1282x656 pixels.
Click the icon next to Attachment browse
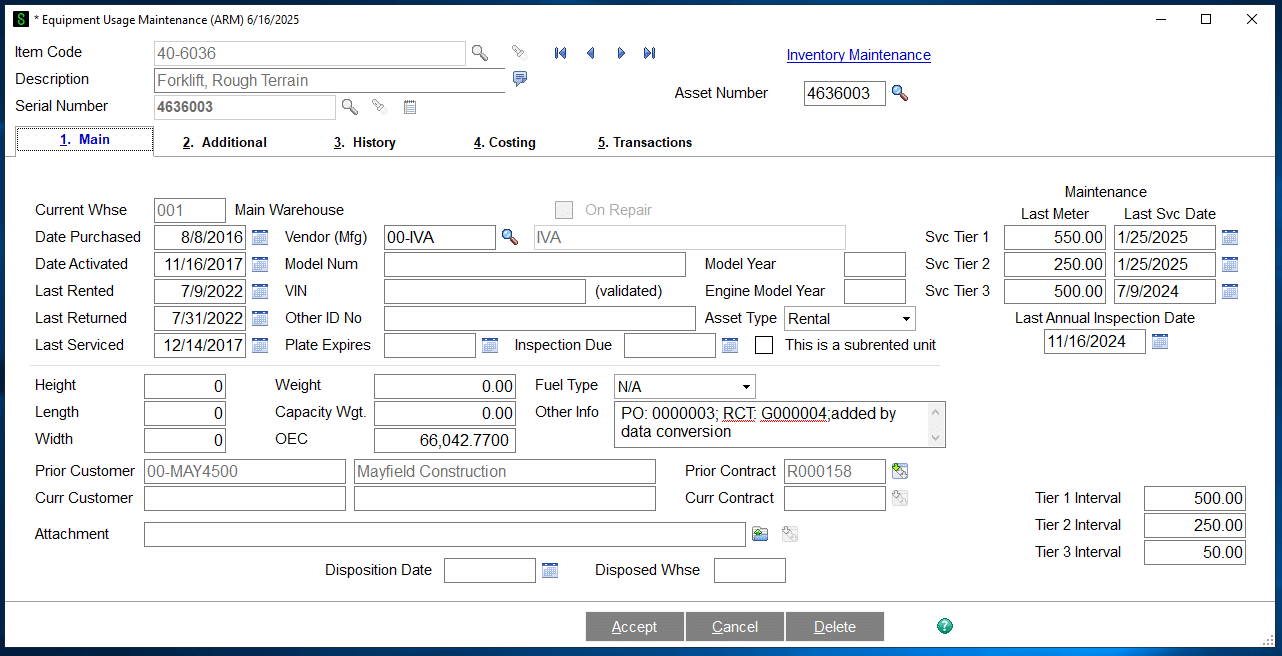790,534
